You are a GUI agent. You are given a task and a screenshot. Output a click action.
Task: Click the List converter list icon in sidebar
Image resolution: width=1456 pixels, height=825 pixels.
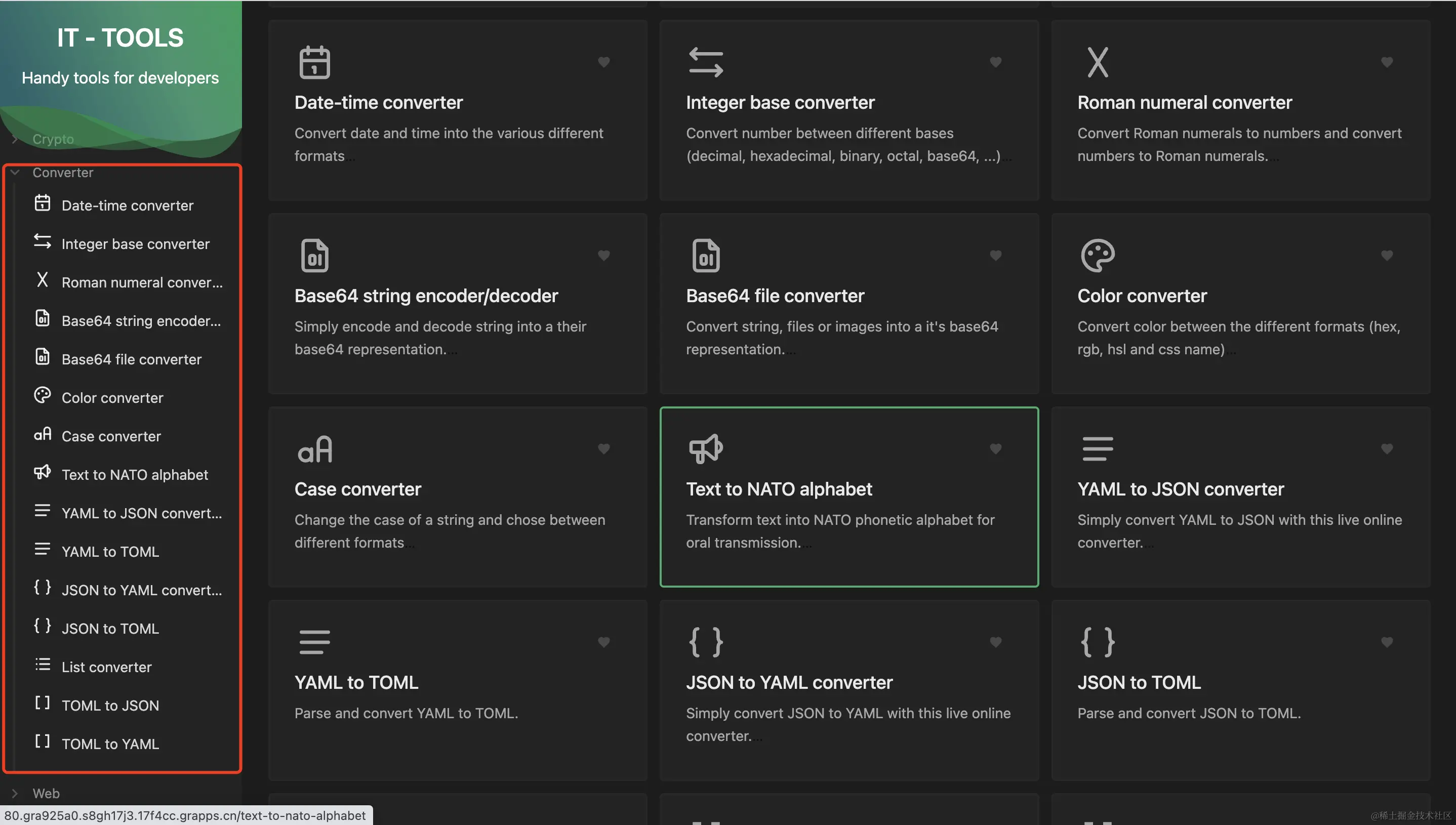click(x=43, y=665)
